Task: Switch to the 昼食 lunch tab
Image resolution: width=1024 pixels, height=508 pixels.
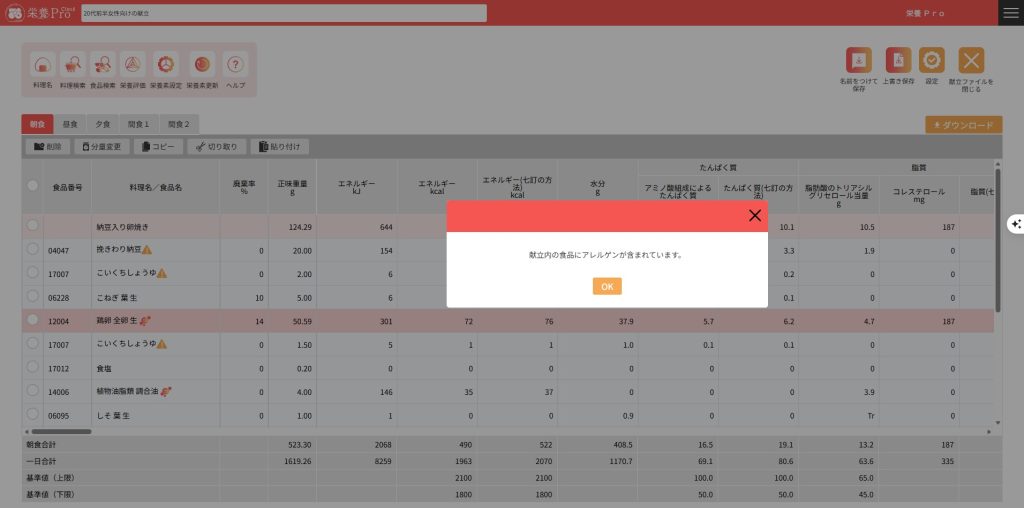Action: pyautogui.click(x=70, y=124)
